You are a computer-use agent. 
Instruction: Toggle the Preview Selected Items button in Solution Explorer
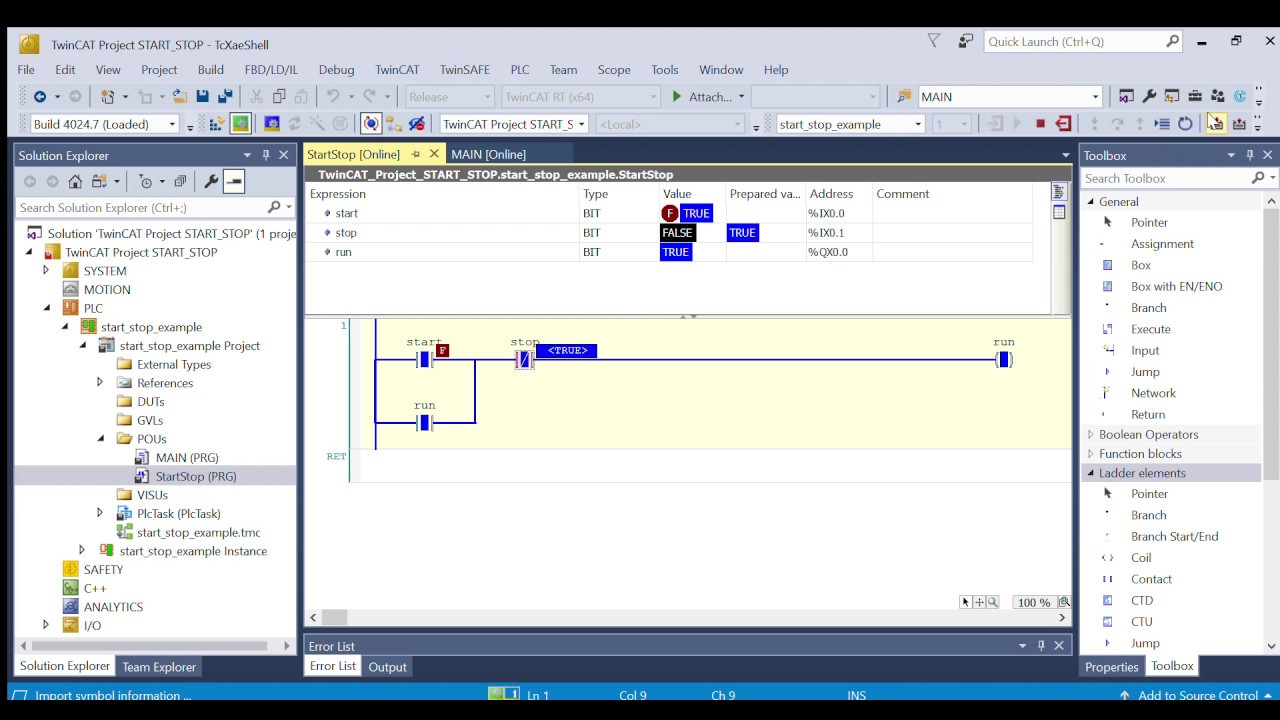(x=234, y=181)
